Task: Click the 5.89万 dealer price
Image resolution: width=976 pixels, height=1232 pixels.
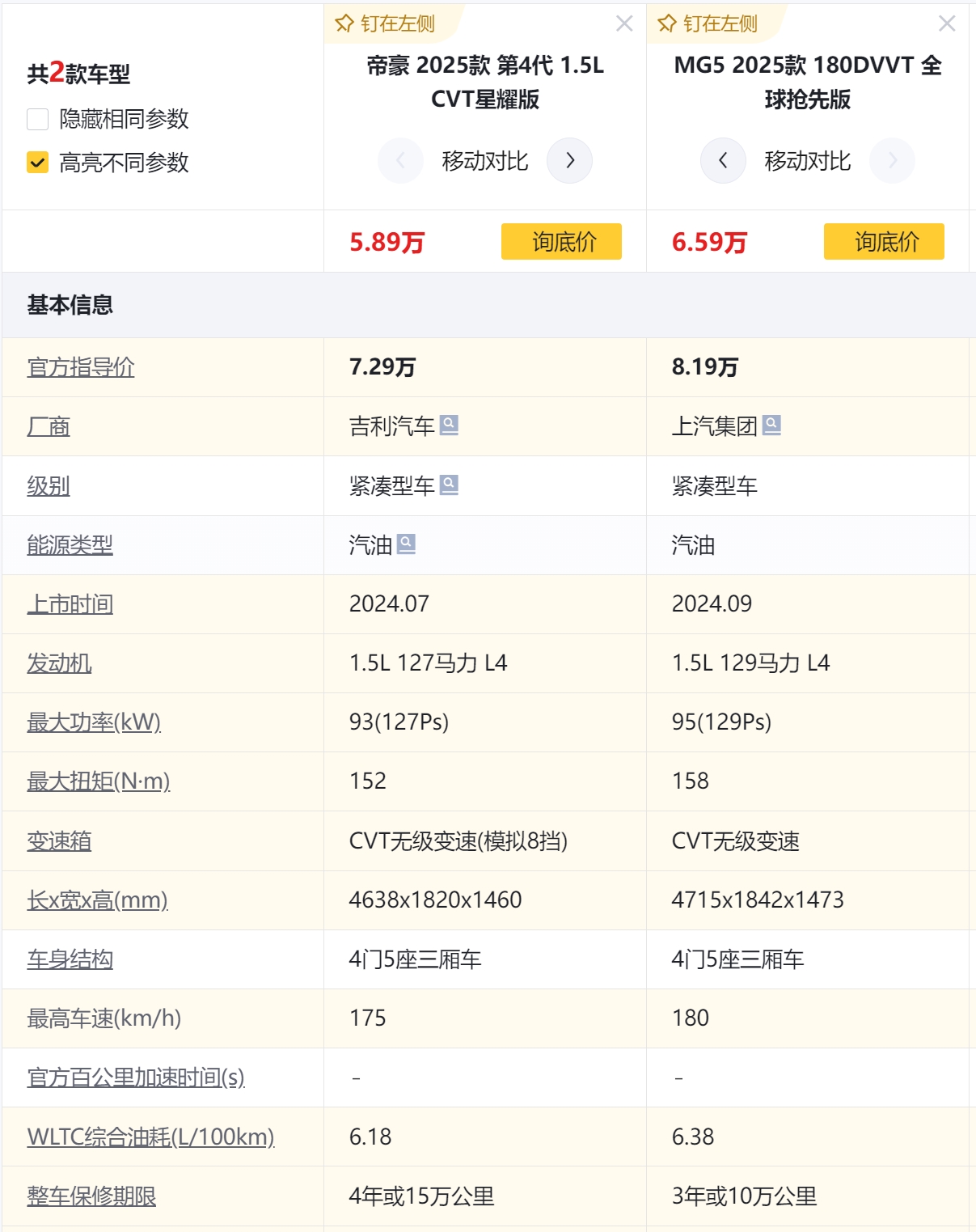Action: click(387, 242)
